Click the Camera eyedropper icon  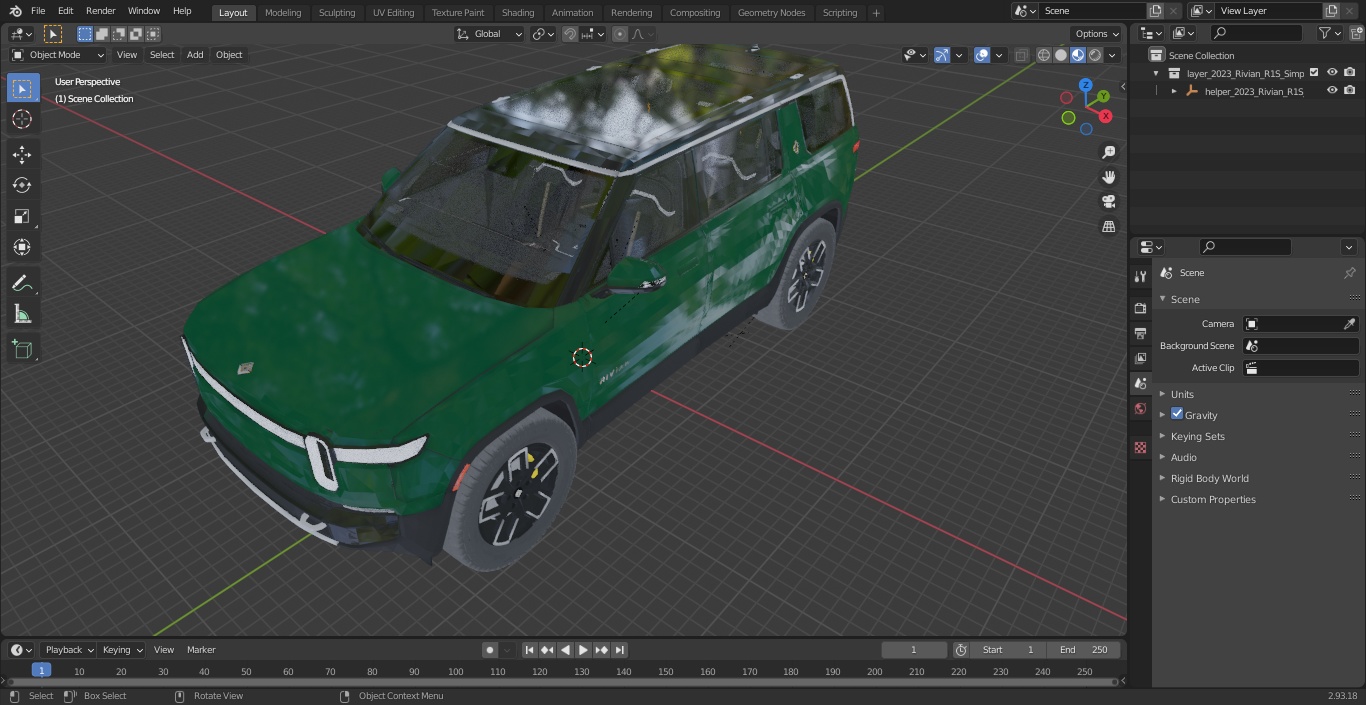[x=1349, y=324]
